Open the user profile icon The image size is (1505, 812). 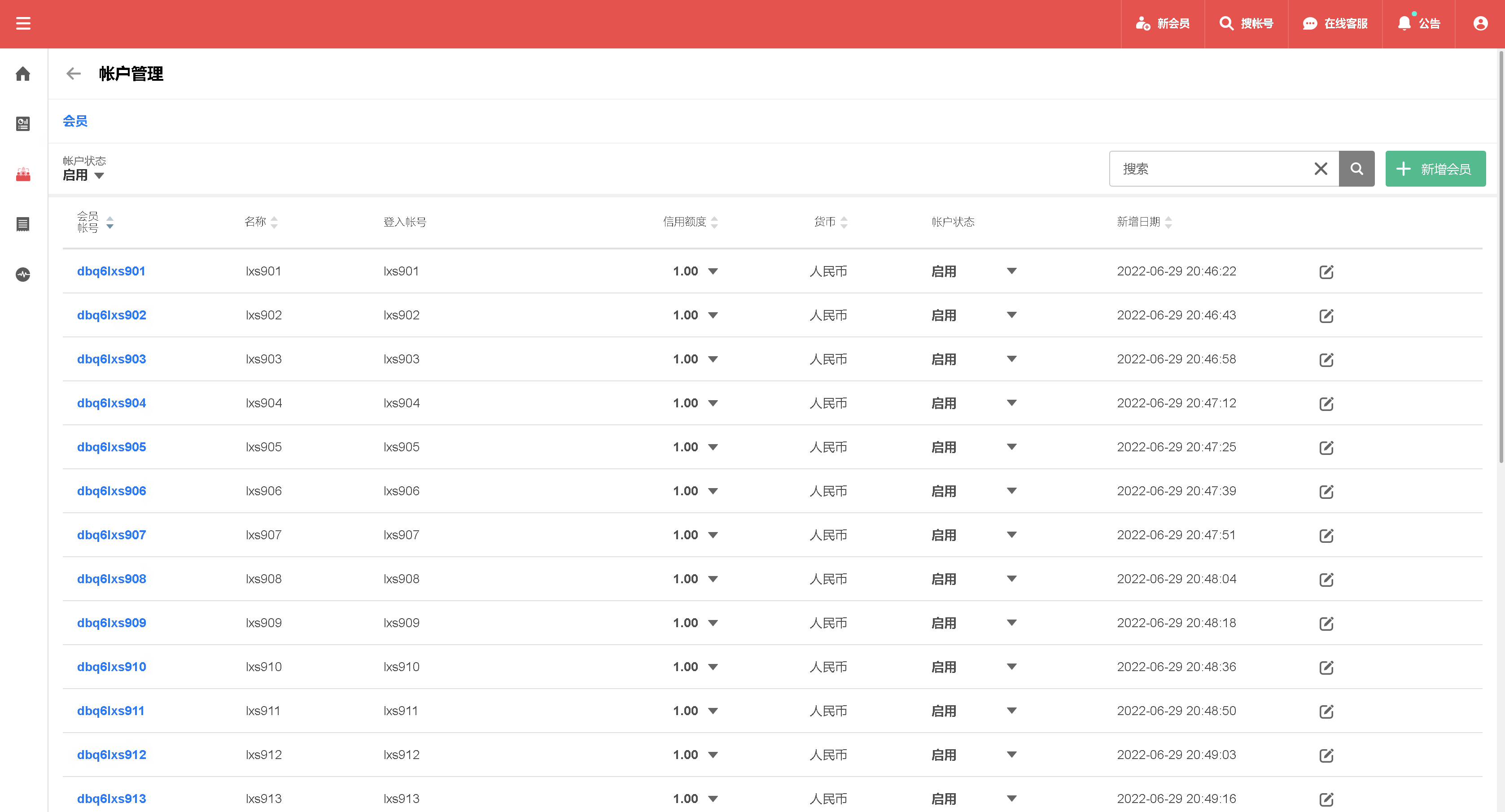pos(1480,23)
